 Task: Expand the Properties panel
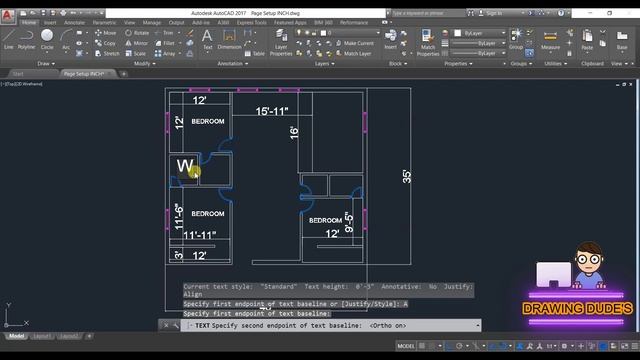pos(458,64)
